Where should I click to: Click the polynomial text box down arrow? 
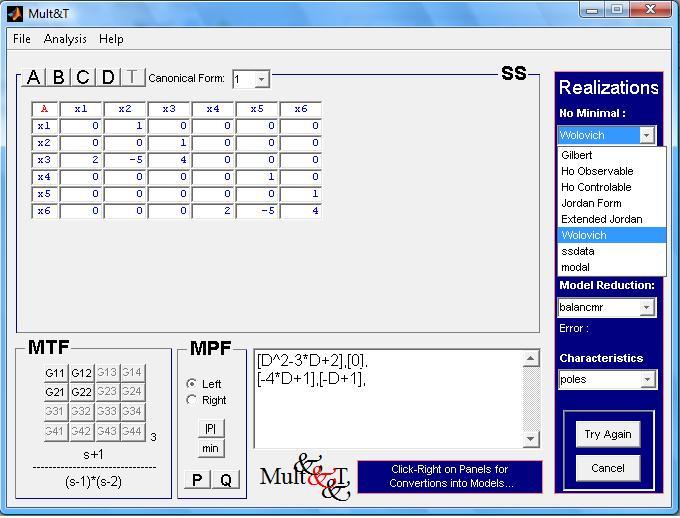click(530, 439)
